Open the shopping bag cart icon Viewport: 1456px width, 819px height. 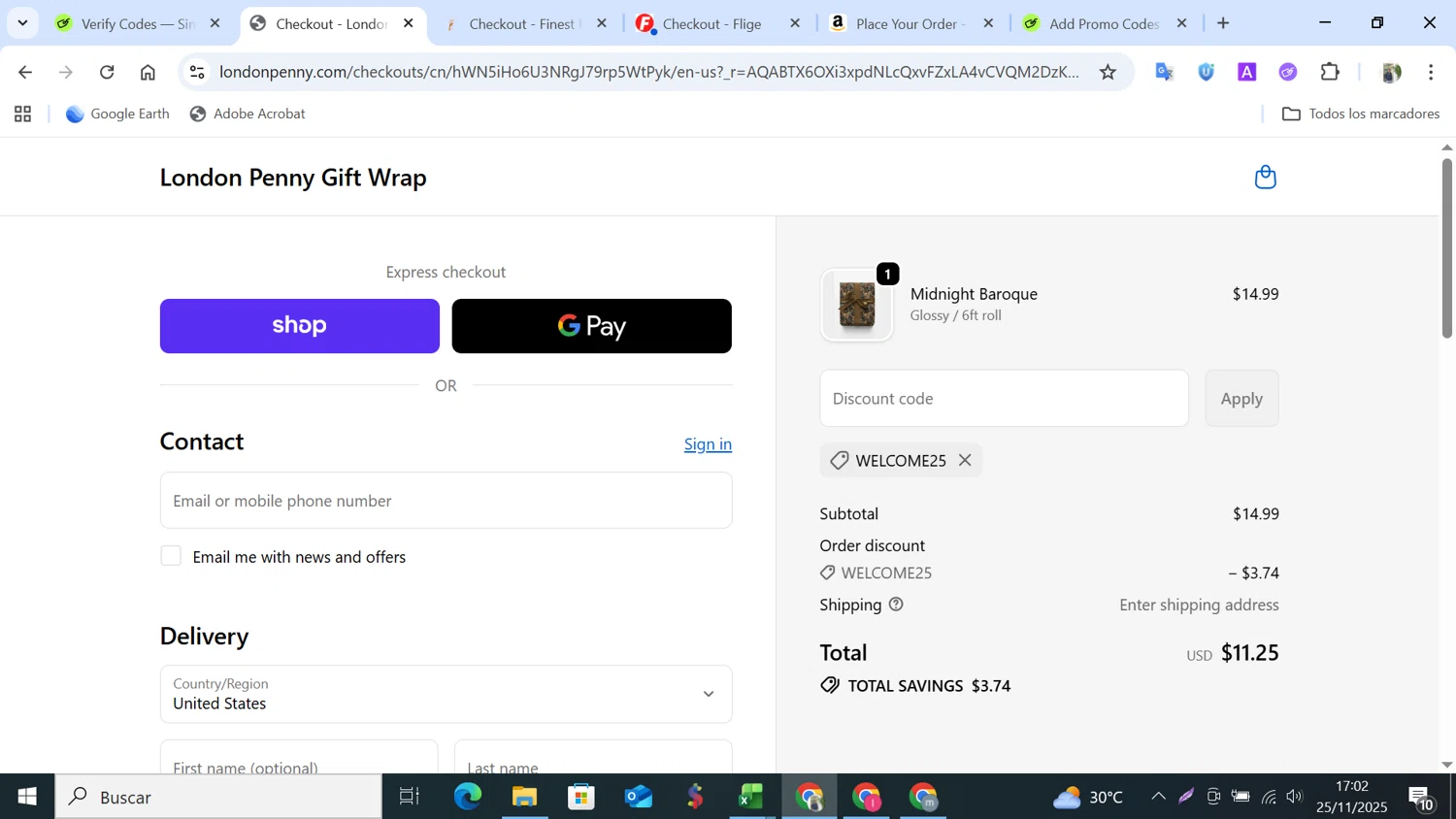(x=1265, y=177)
